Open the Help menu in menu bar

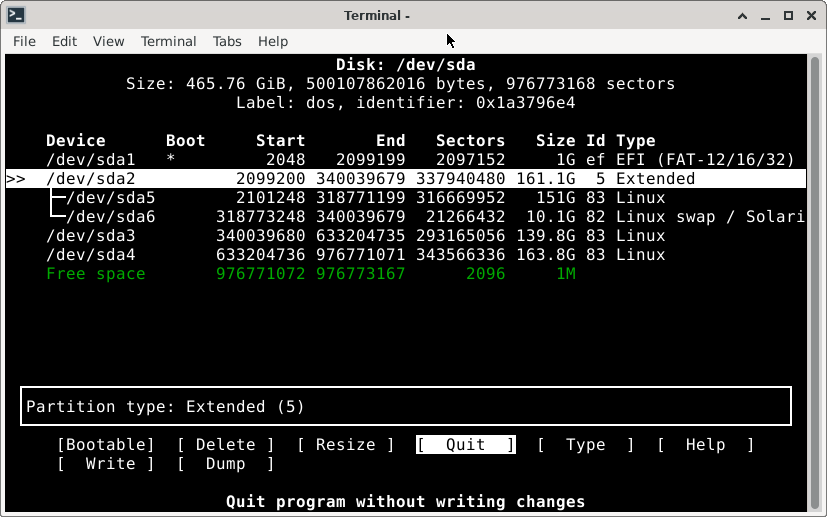(x=273, y=41)
